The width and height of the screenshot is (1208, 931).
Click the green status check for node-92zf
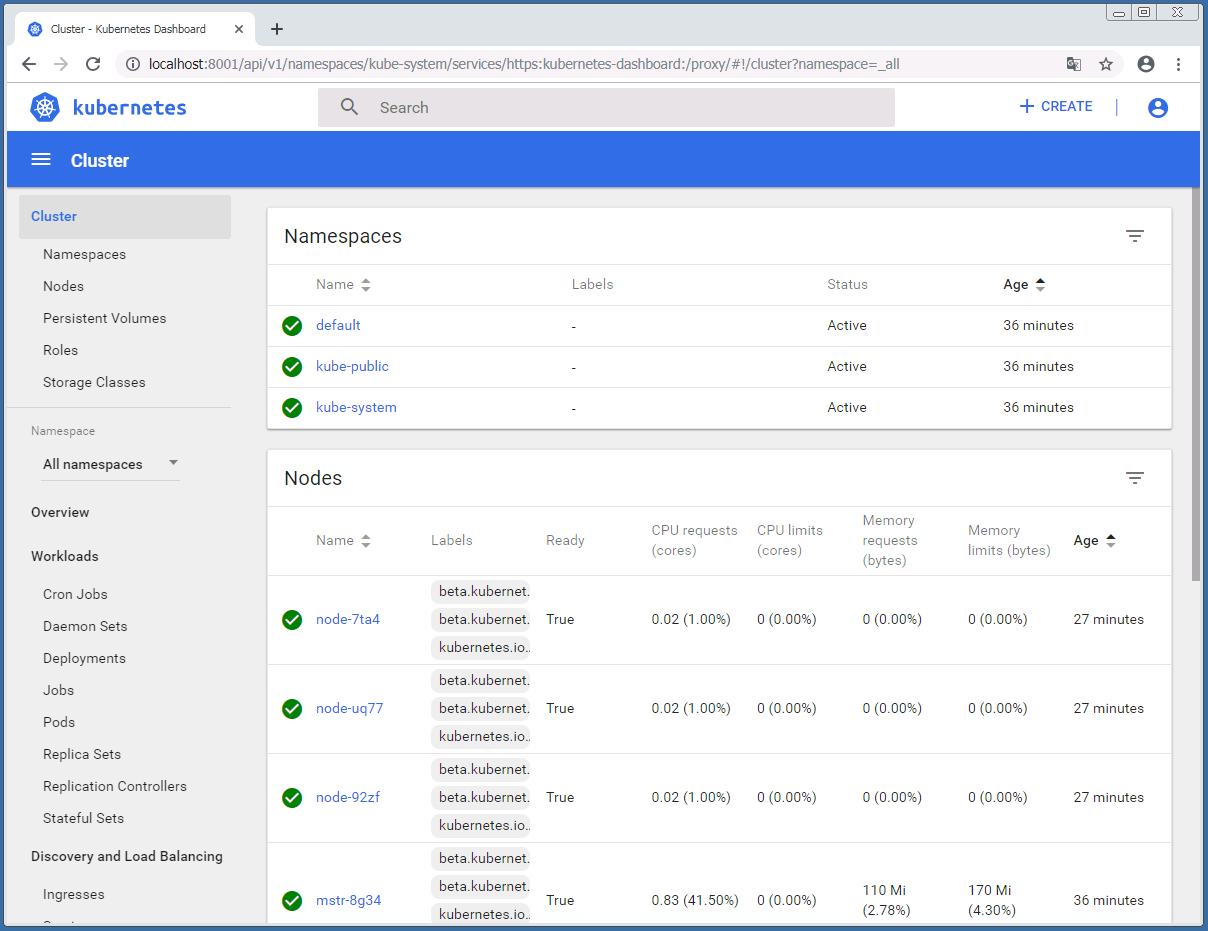pos(292,798)
